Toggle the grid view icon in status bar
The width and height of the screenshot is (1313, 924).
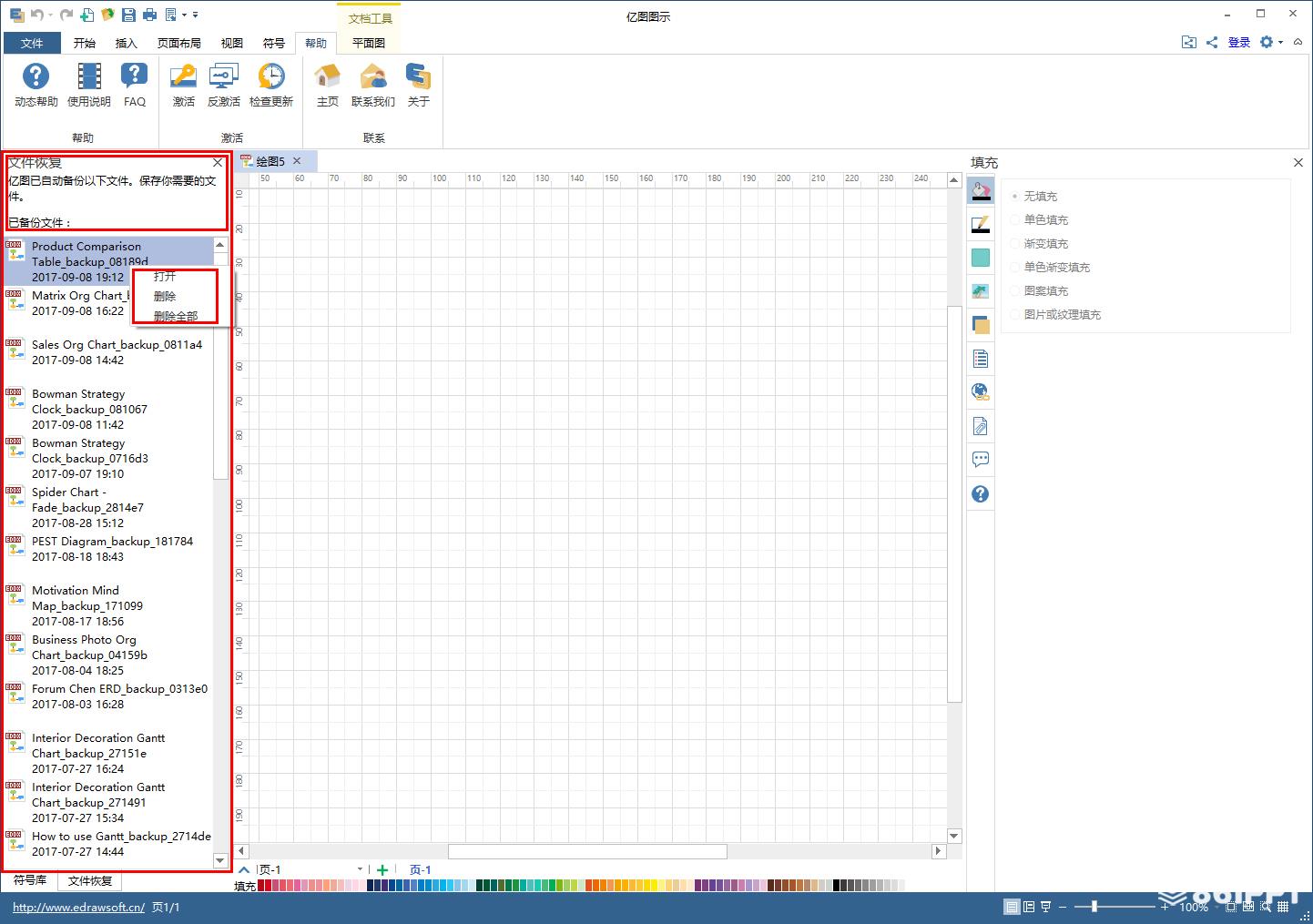tap(1282, 907)
